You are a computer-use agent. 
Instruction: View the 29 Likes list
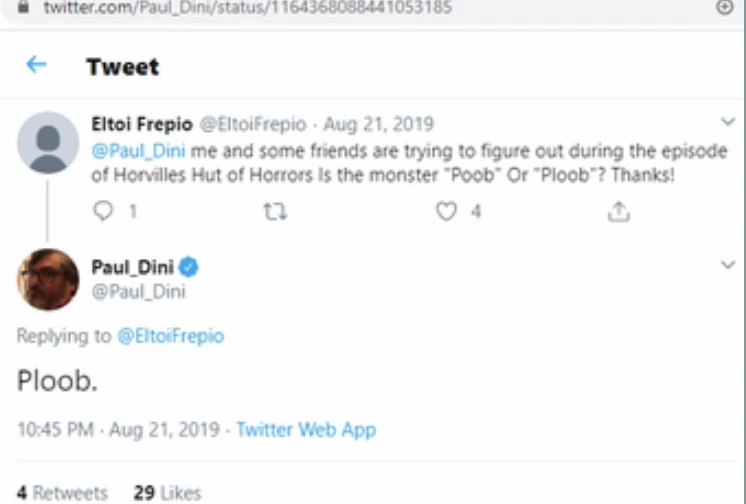tap(167, 493)
